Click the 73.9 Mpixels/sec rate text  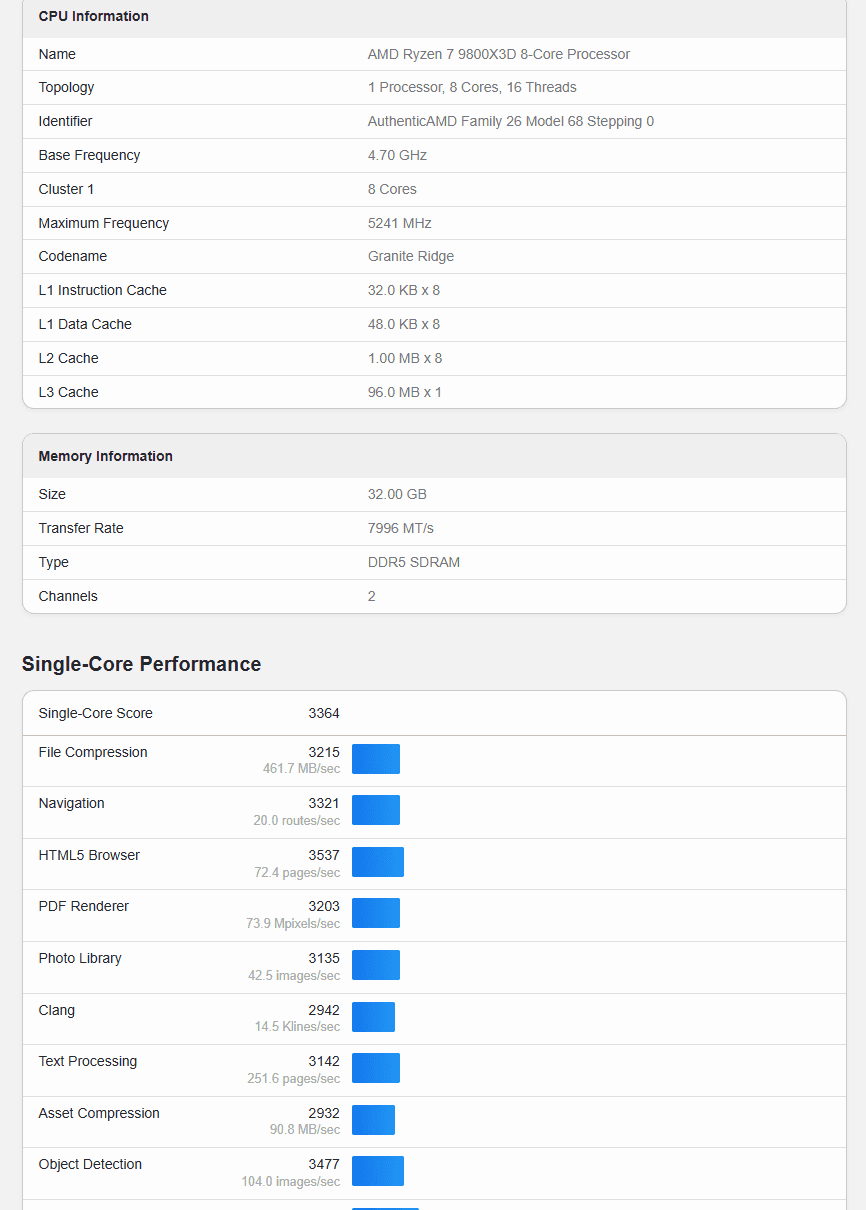click(x=293, y=923)
